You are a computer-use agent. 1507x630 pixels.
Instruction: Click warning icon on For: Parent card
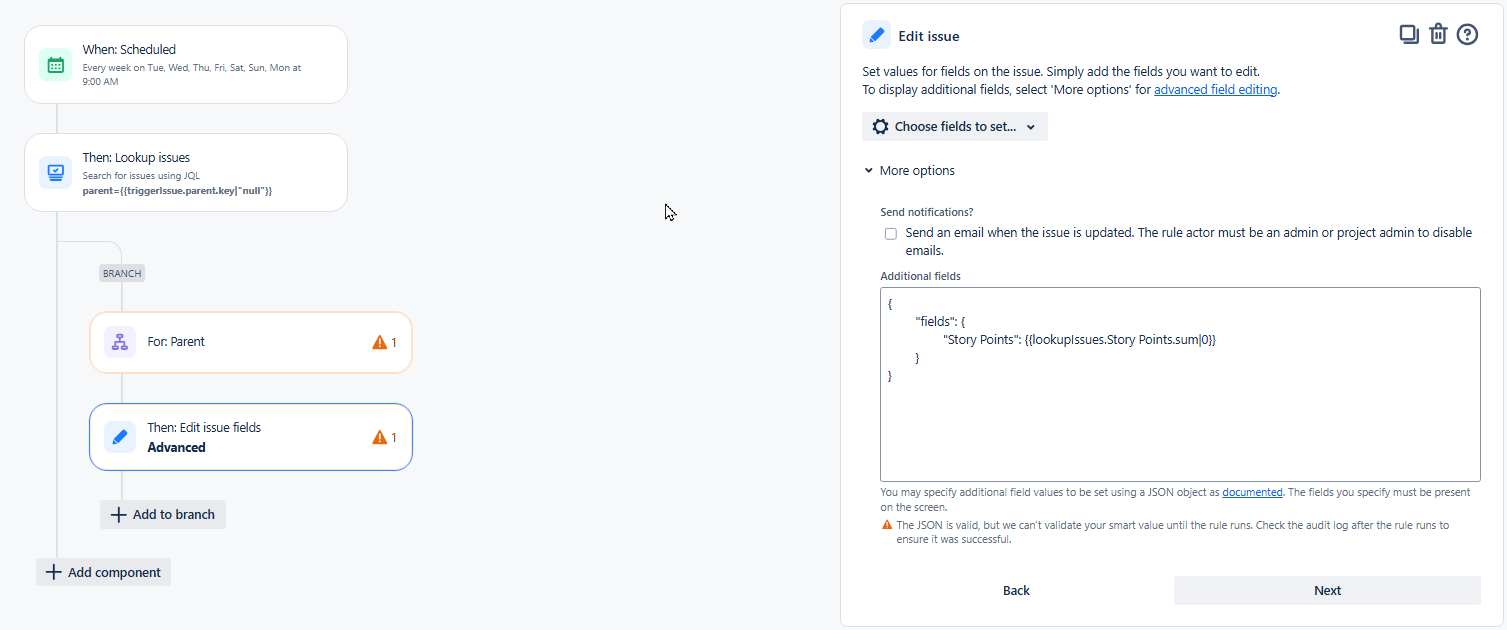pyautogui.click(x=379, y=342)
